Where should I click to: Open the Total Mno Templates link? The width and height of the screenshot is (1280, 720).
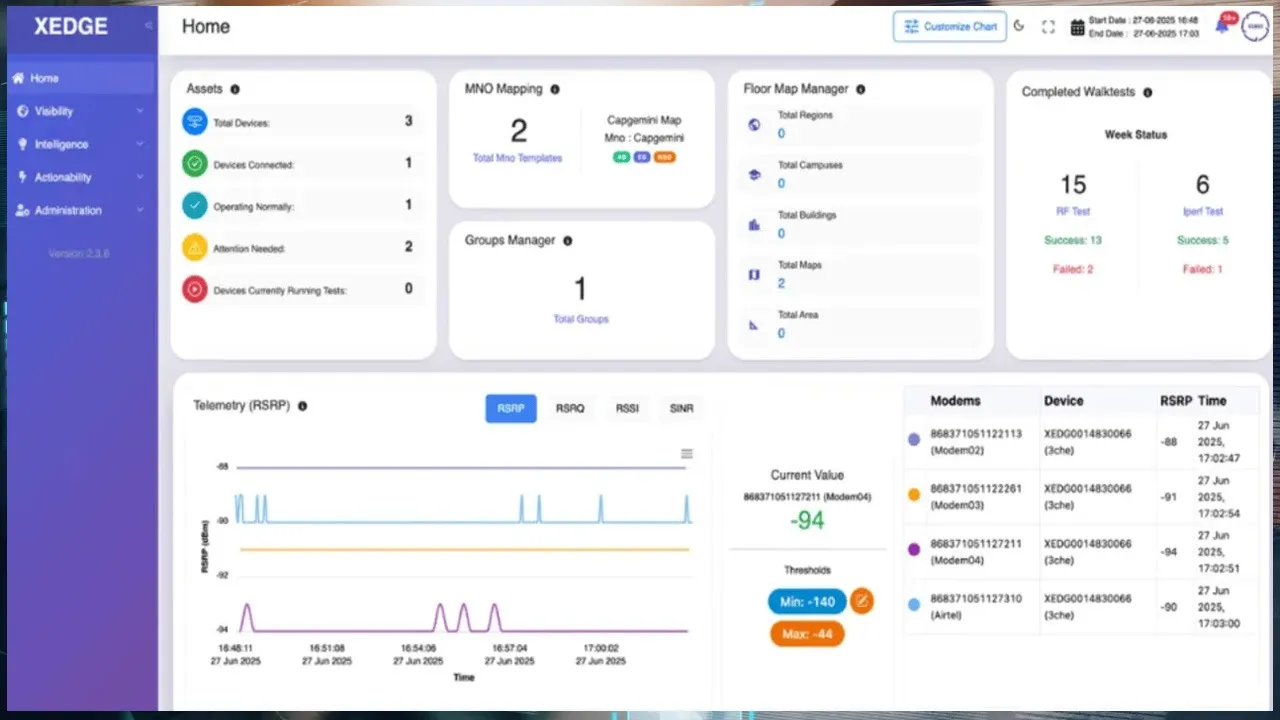click(x=517, y=158)
